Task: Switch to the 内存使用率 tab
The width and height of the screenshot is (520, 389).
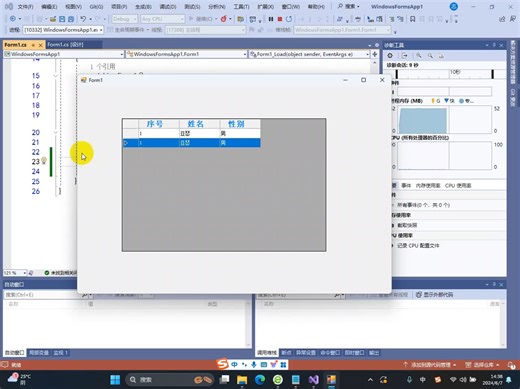Action: click(428, 186)
